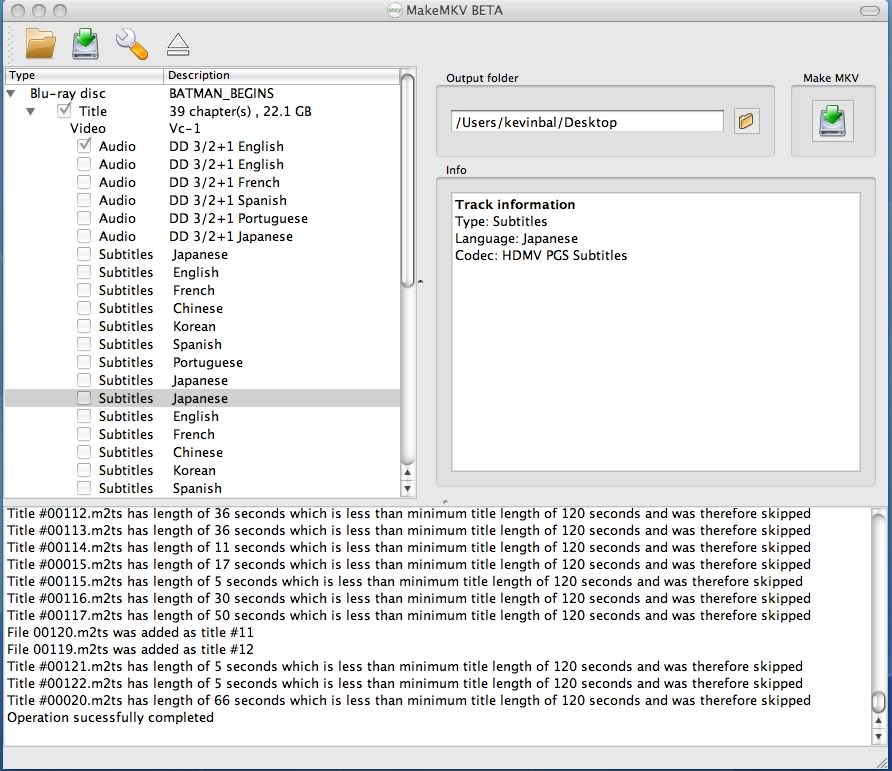Image resolution: width=892 pixels, height=771 pixels.
Task: Collapse the Title tree node
Action: click(31, 112)
